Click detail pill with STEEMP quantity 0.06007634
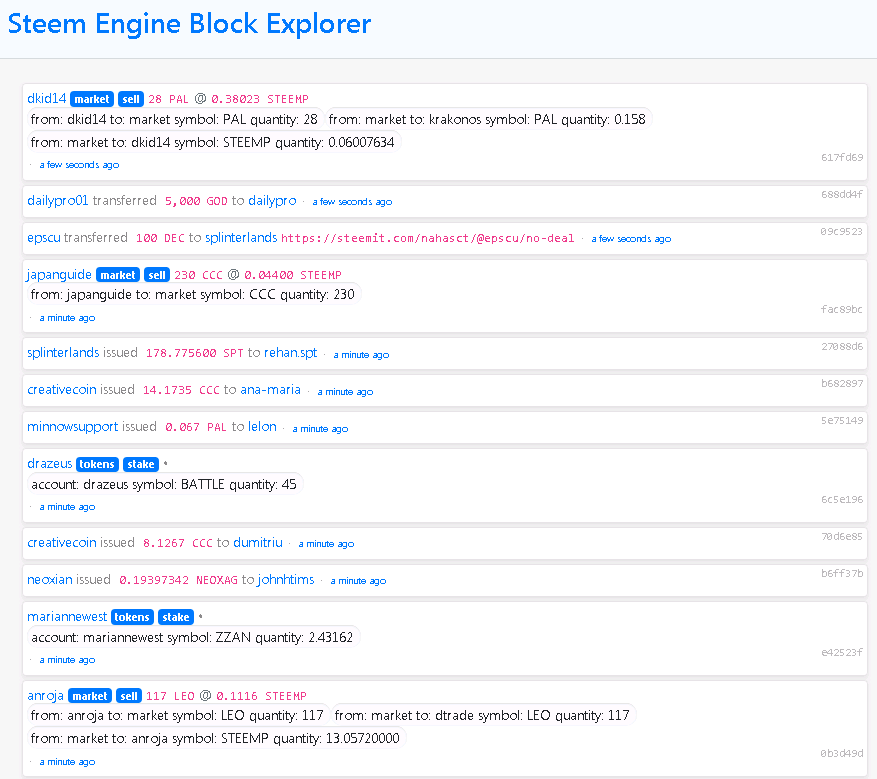This screenshot has width=877, height=779. click(x=213, y=142)
